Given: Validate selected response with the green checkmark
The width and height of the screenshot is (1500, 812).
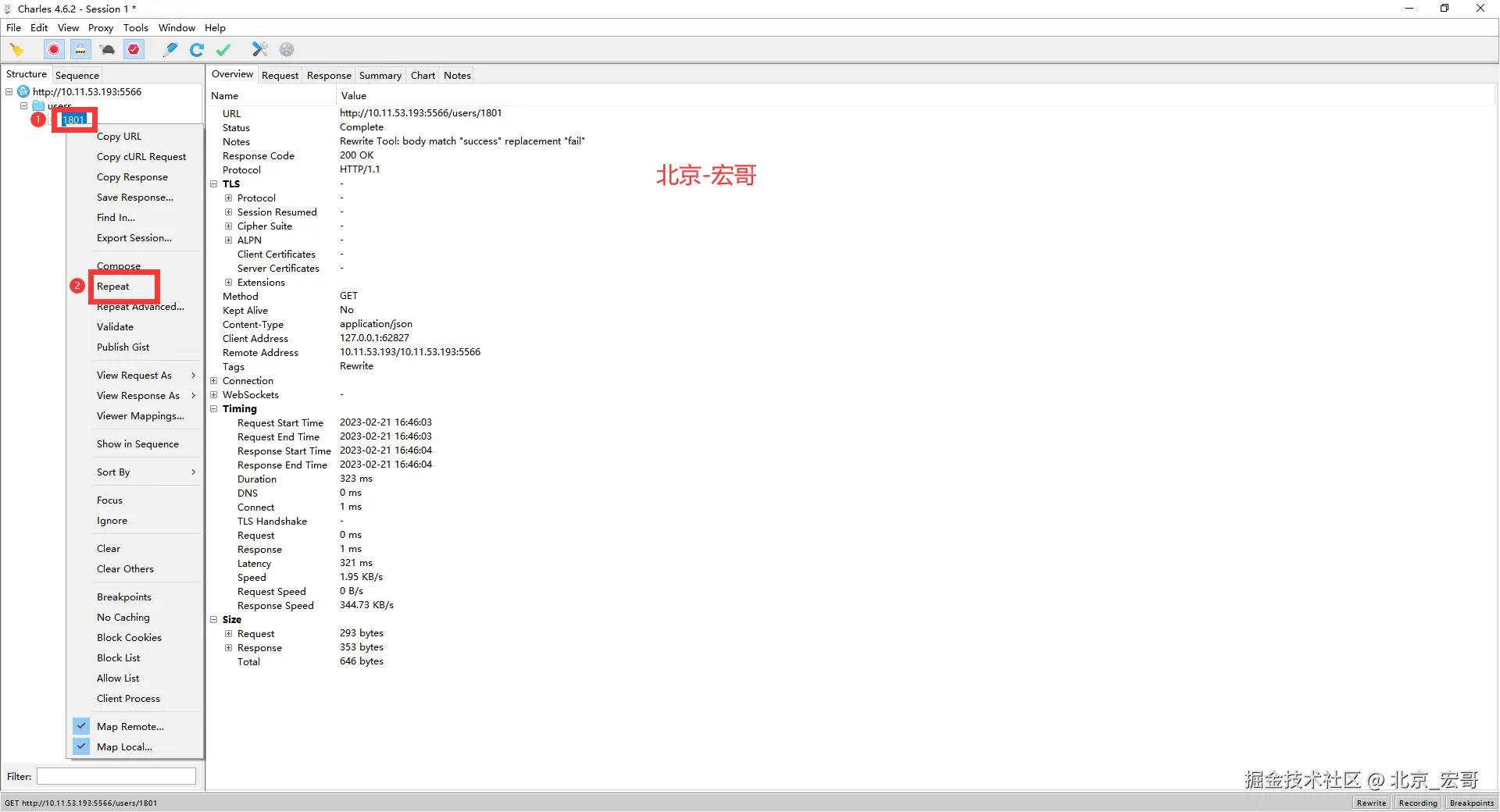Looking at the screenshot, I should coord(223,50).
